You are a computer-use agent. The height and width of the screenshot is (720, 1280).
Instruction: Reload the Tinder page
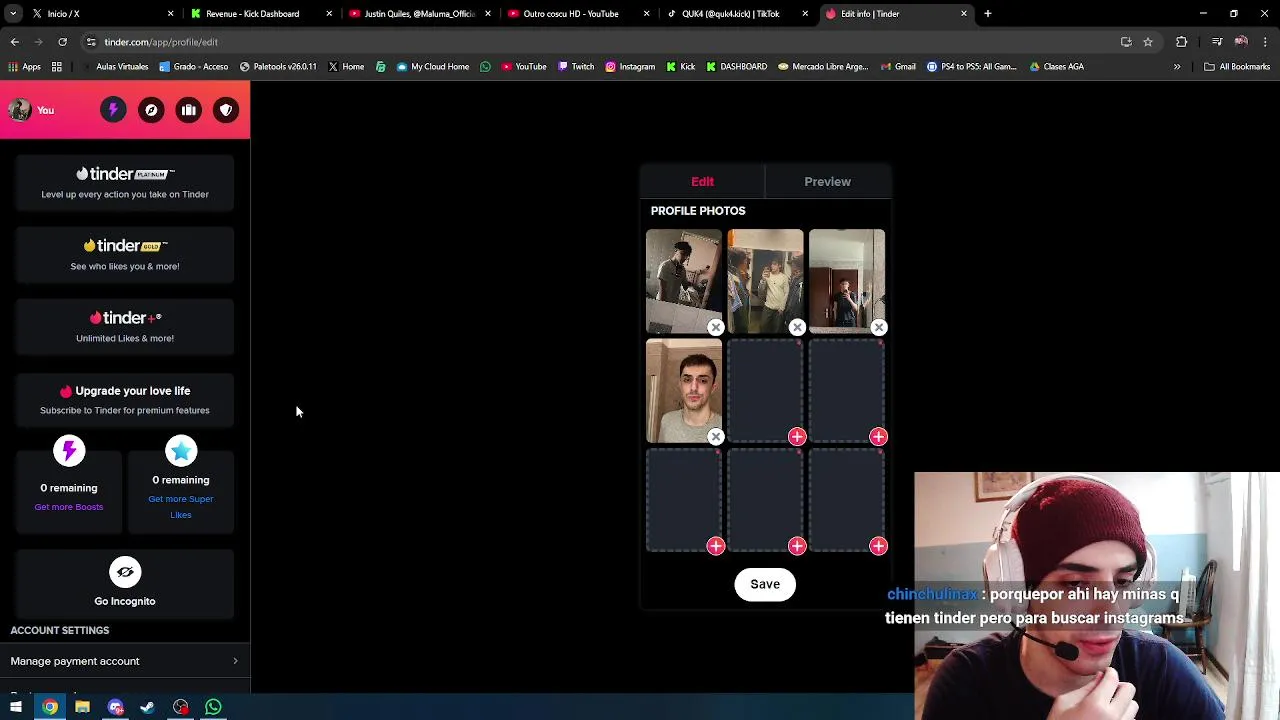pos(62,42)
